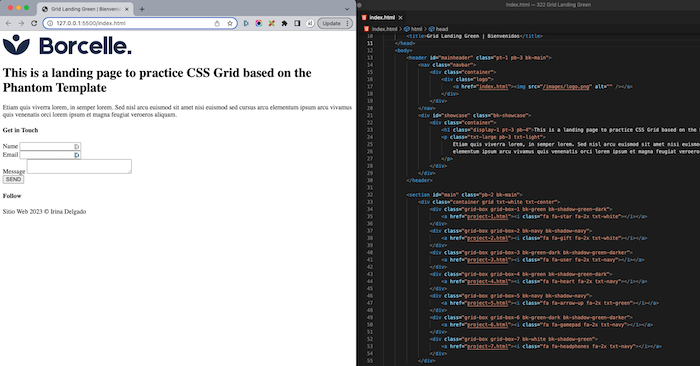Click the 'Get in Touch' heading on page
The width and height of the screenshot is (700, 366).
click(21, 130)
